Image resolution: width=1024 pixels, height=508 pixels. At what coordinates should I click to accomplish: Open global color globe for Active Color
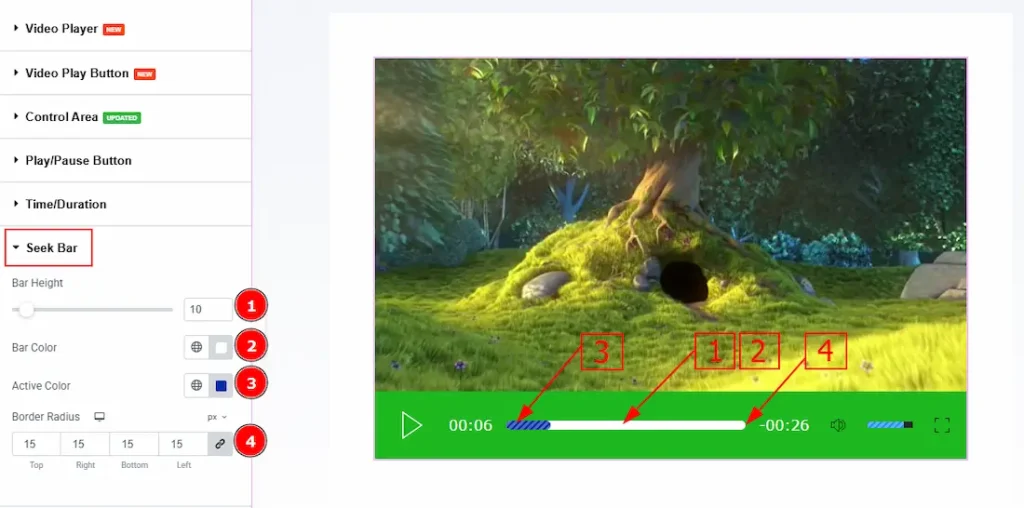point(197,385)
